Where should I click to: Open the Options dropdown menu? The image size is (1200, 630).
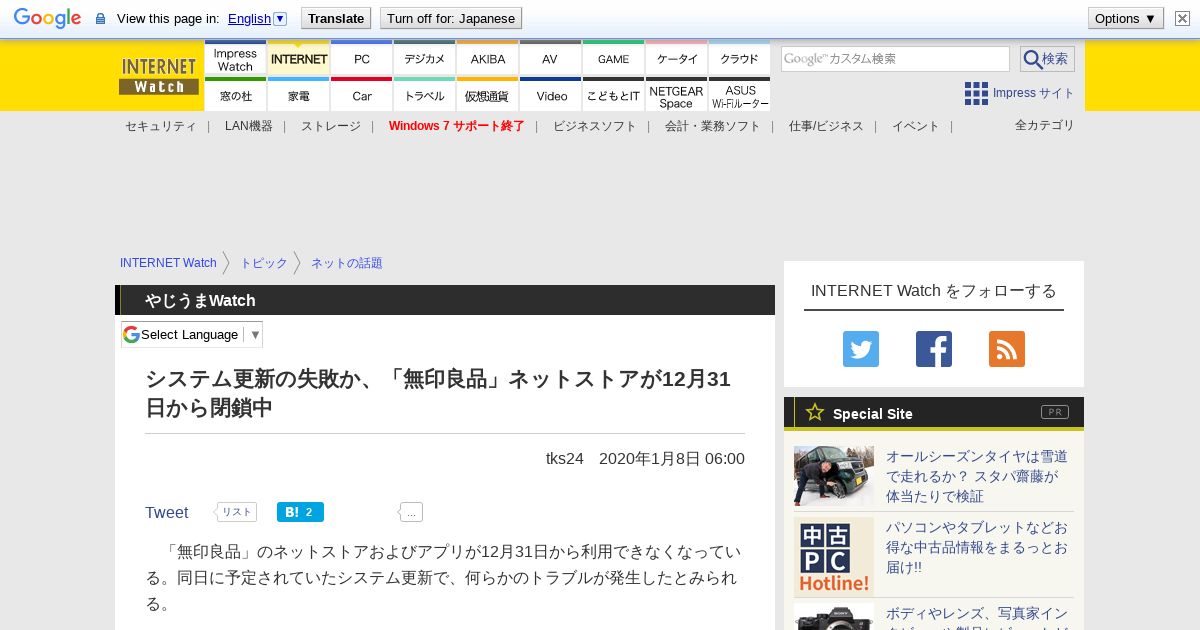pyautogui.click(x=1126, y=18)
